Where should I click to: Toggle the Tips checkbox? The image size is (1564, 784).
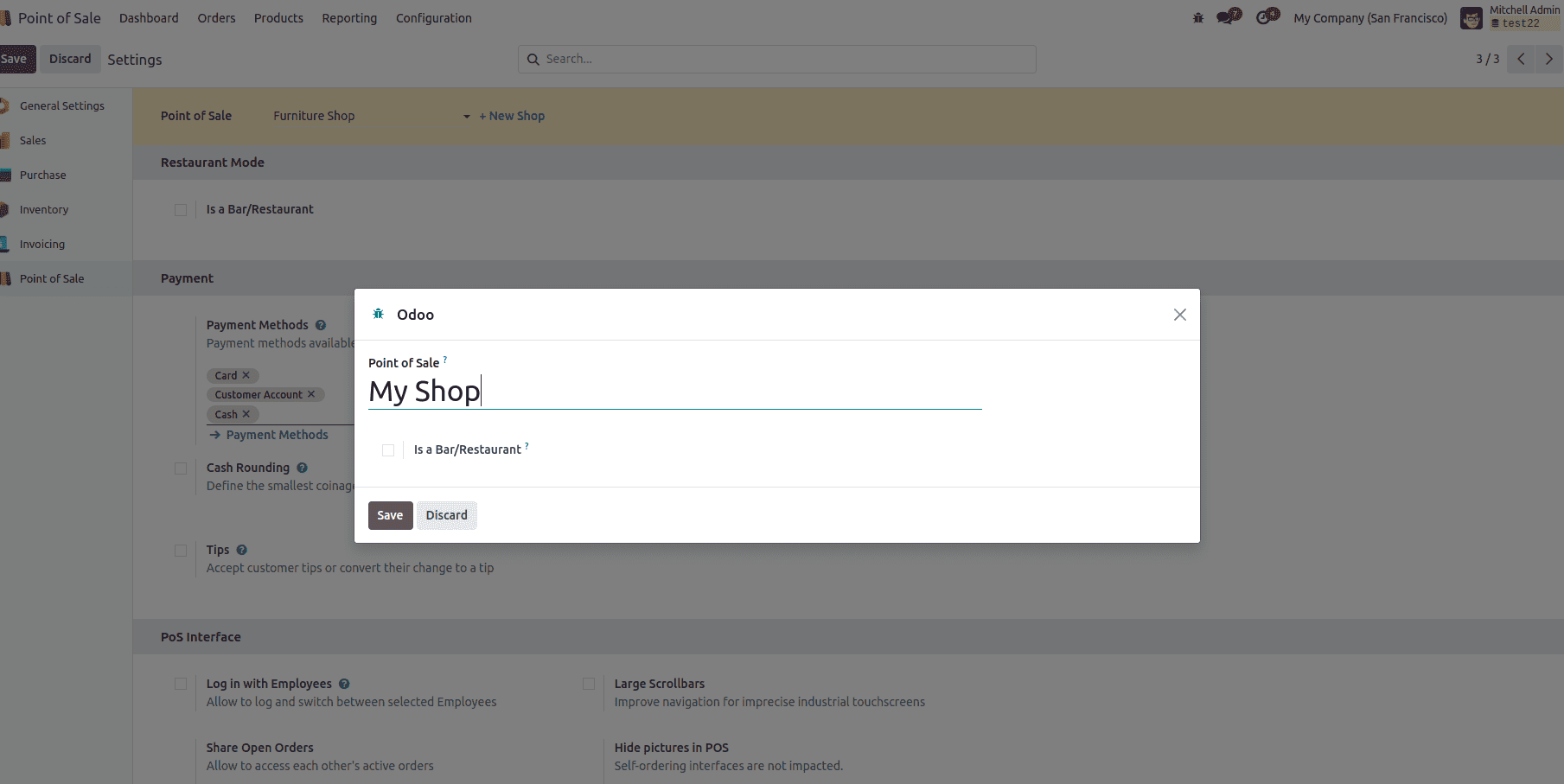coord(181,551)
